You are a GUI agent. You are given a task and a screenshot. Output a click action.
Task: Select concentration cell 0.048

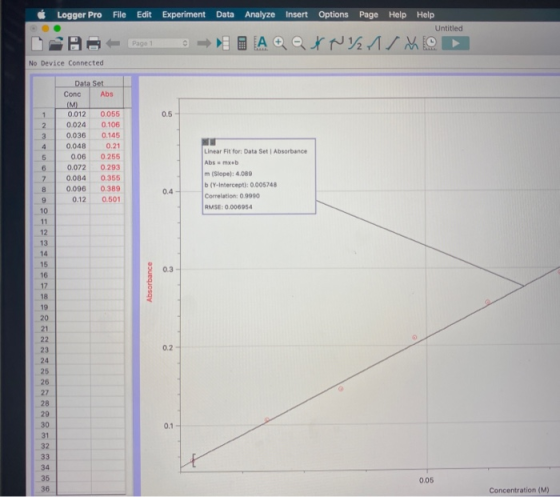(73, 146)
